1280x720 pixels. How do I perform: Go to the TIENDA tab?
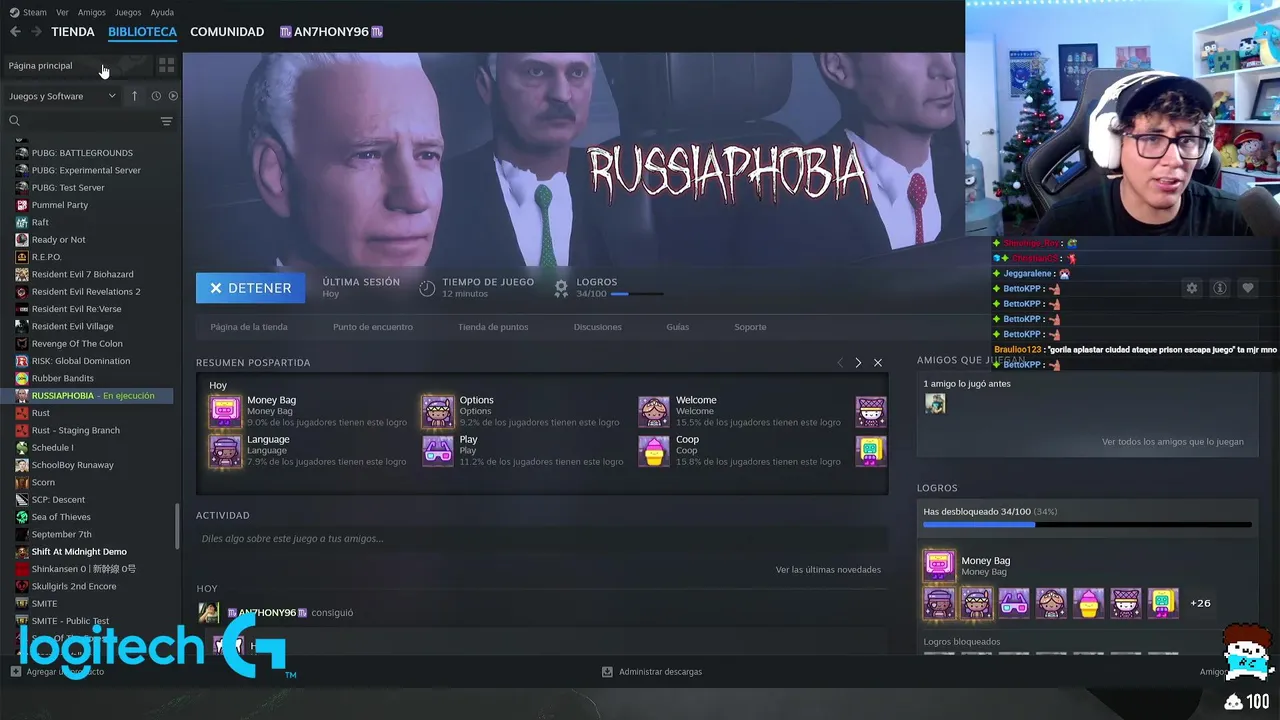[x=73, y=32]
